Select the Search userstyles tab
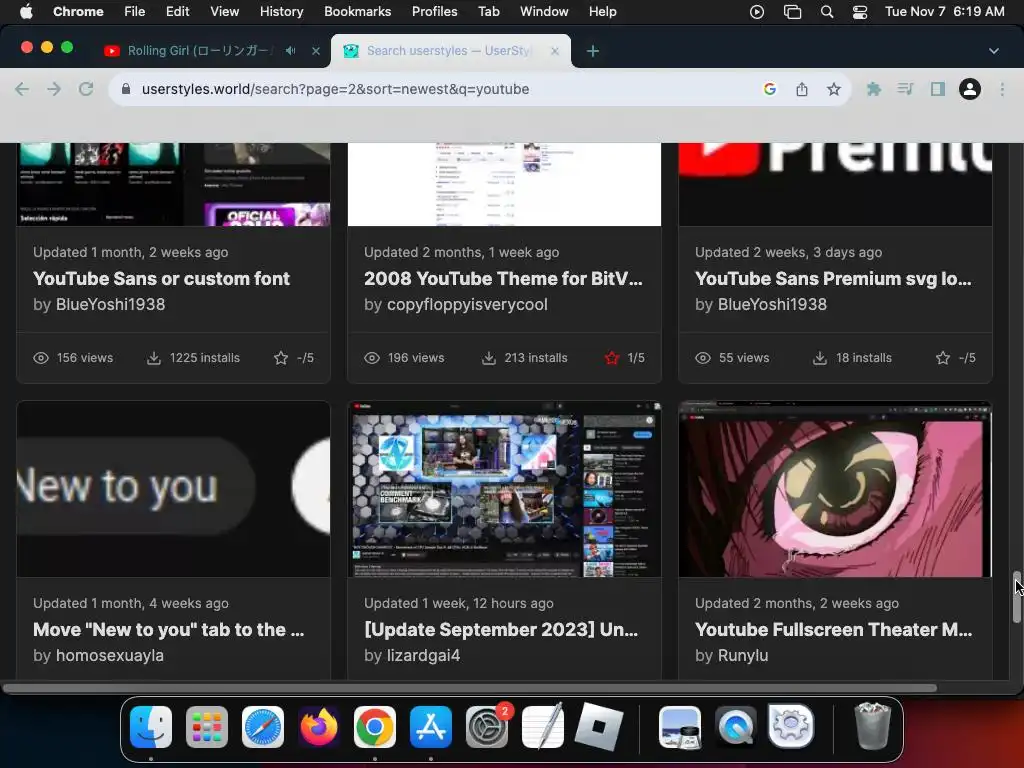The image size is (1024, 768). click(x=451, y=50)
